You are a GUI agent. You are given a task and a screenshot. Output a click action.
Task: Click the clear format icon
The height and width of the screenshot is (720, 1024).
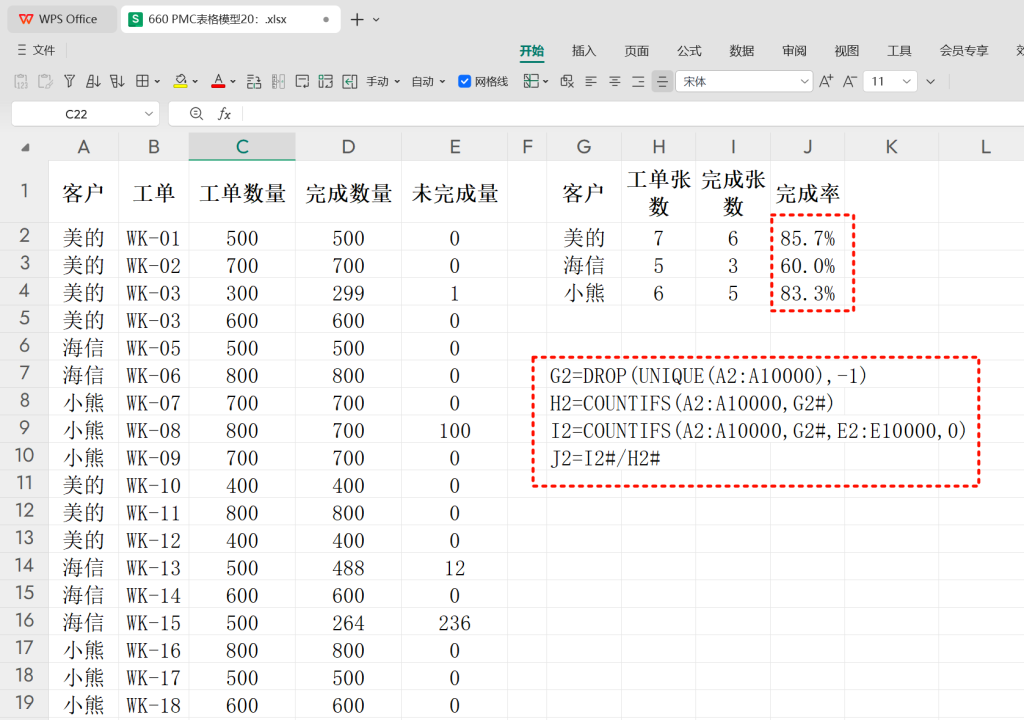tap(567, 82)
